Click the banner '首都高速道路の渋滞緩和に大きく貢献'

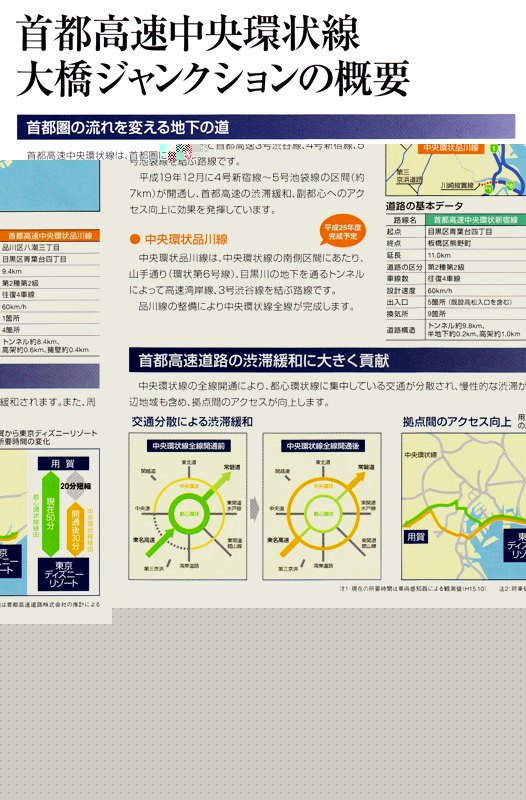(264, 360)
